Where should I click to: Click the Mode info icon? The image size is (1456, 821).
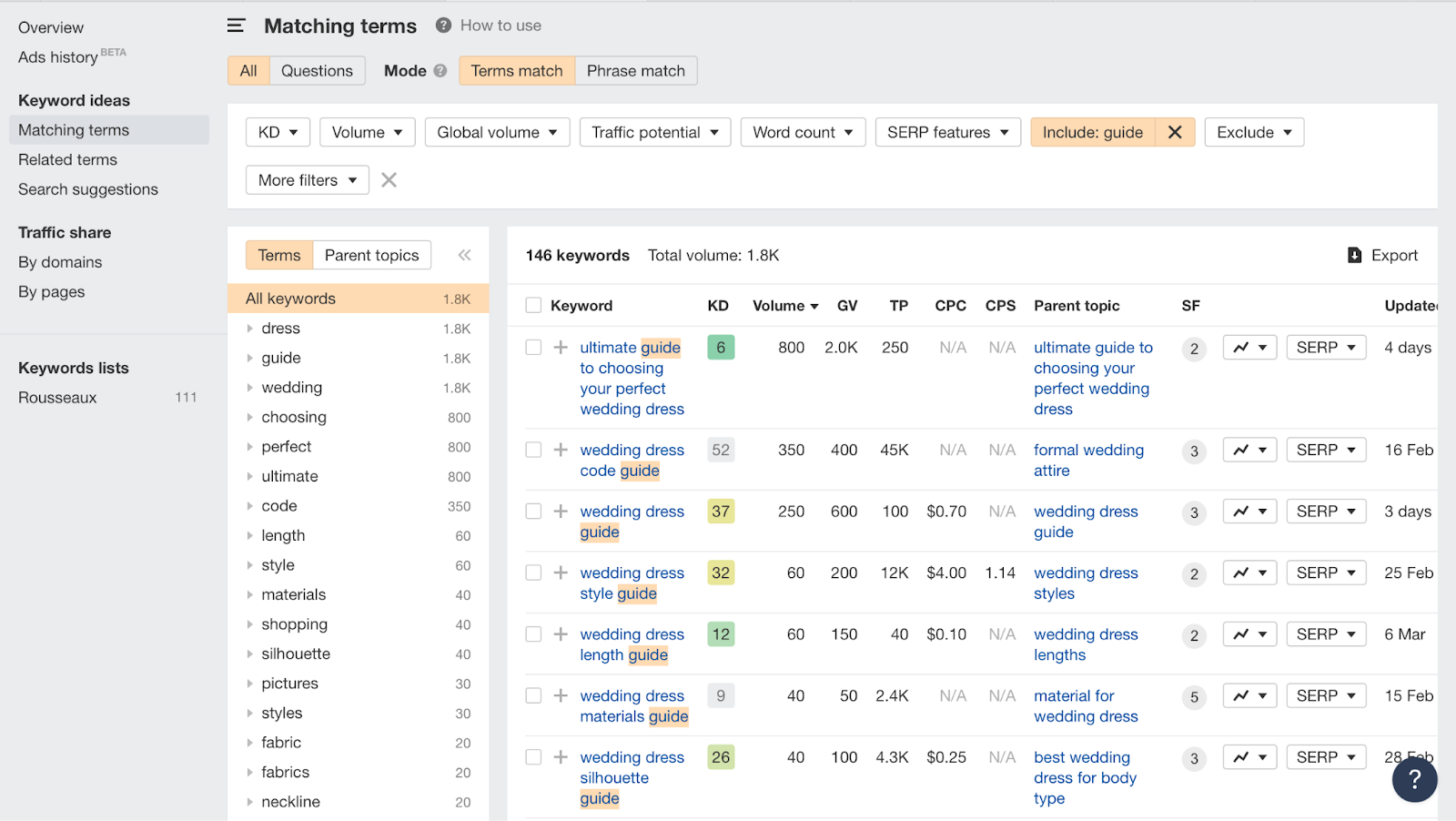[x=440, y=71]
